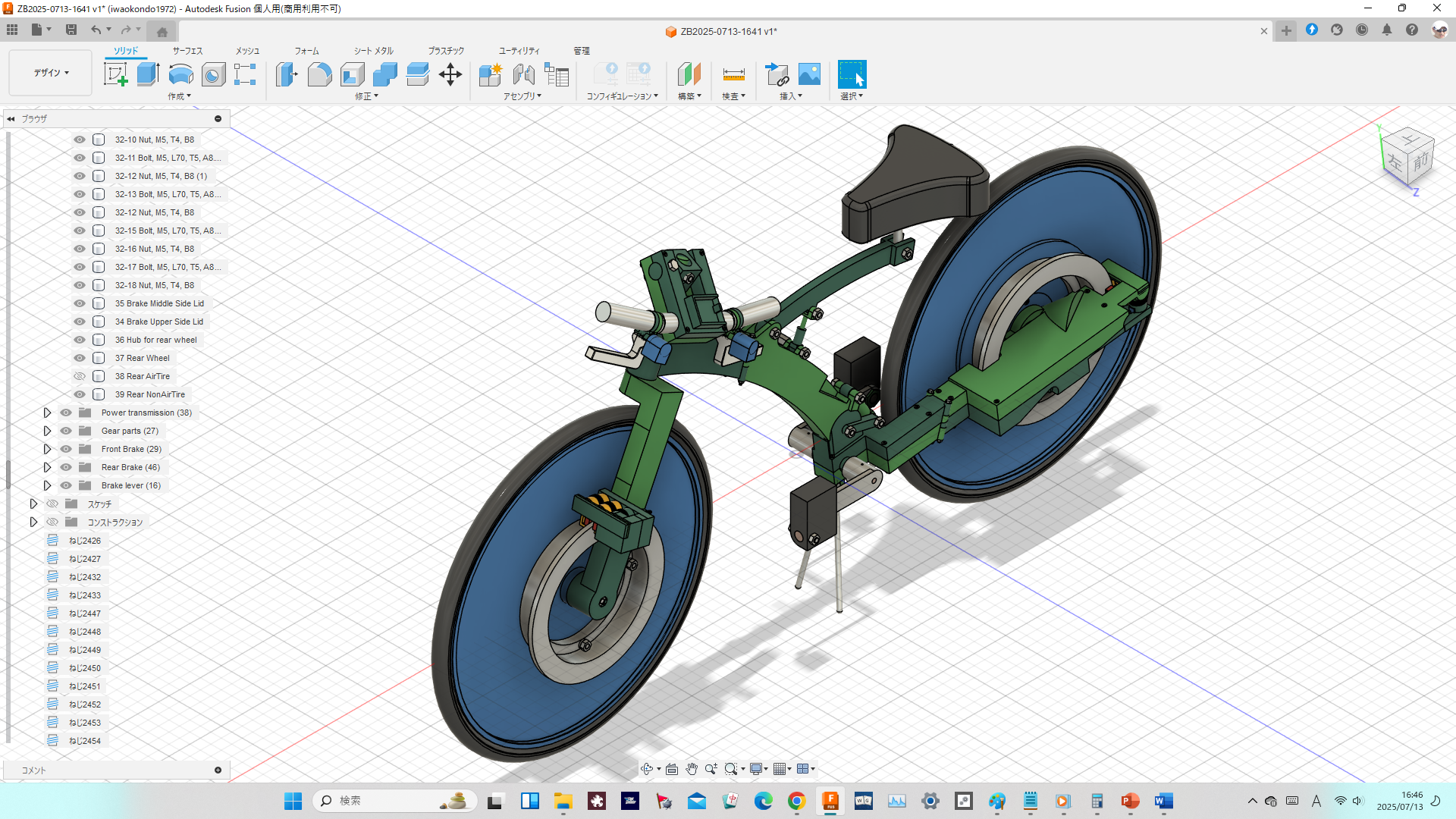This screenshot has height=819, width=1456.
Task: Click the ViewCube 前 face
Action: coord(1421,161)
